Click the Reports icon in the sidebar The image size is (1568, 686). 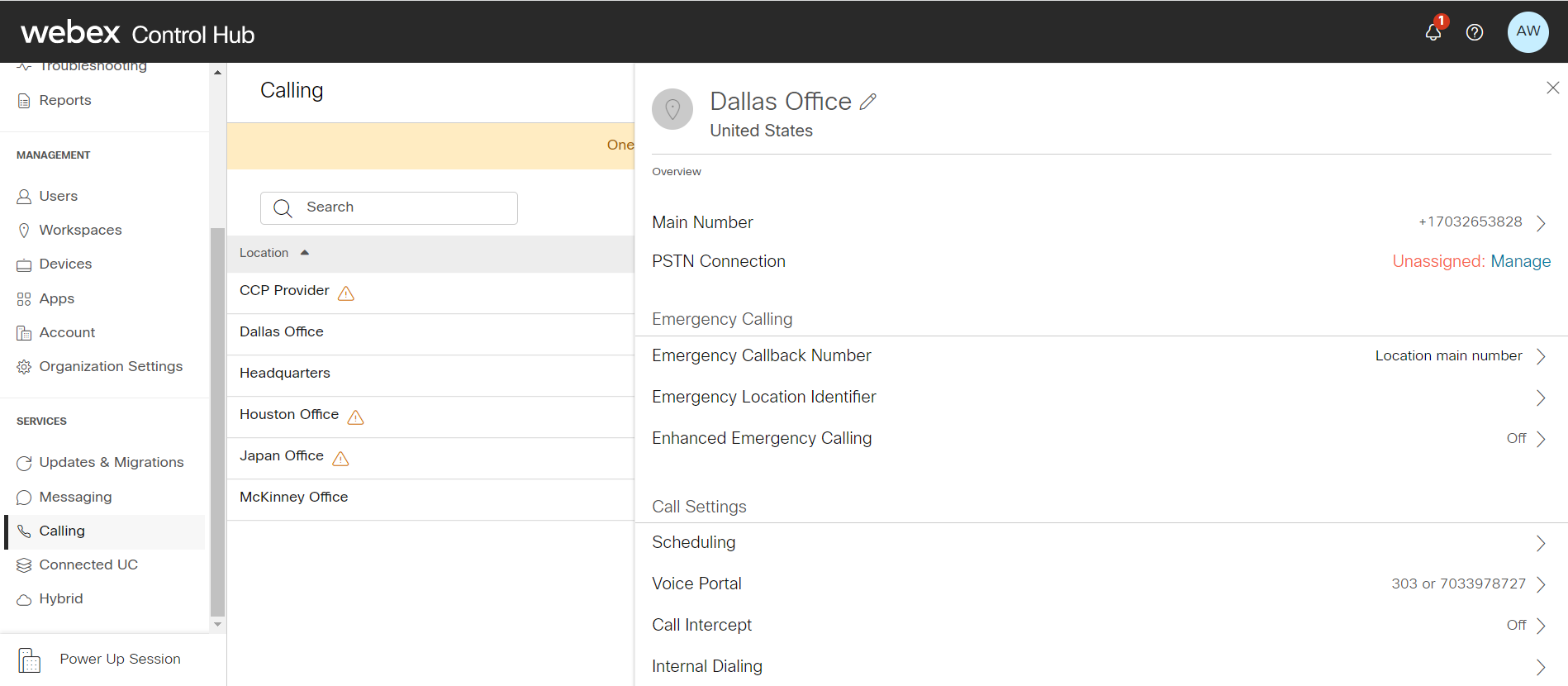point(24,101)
